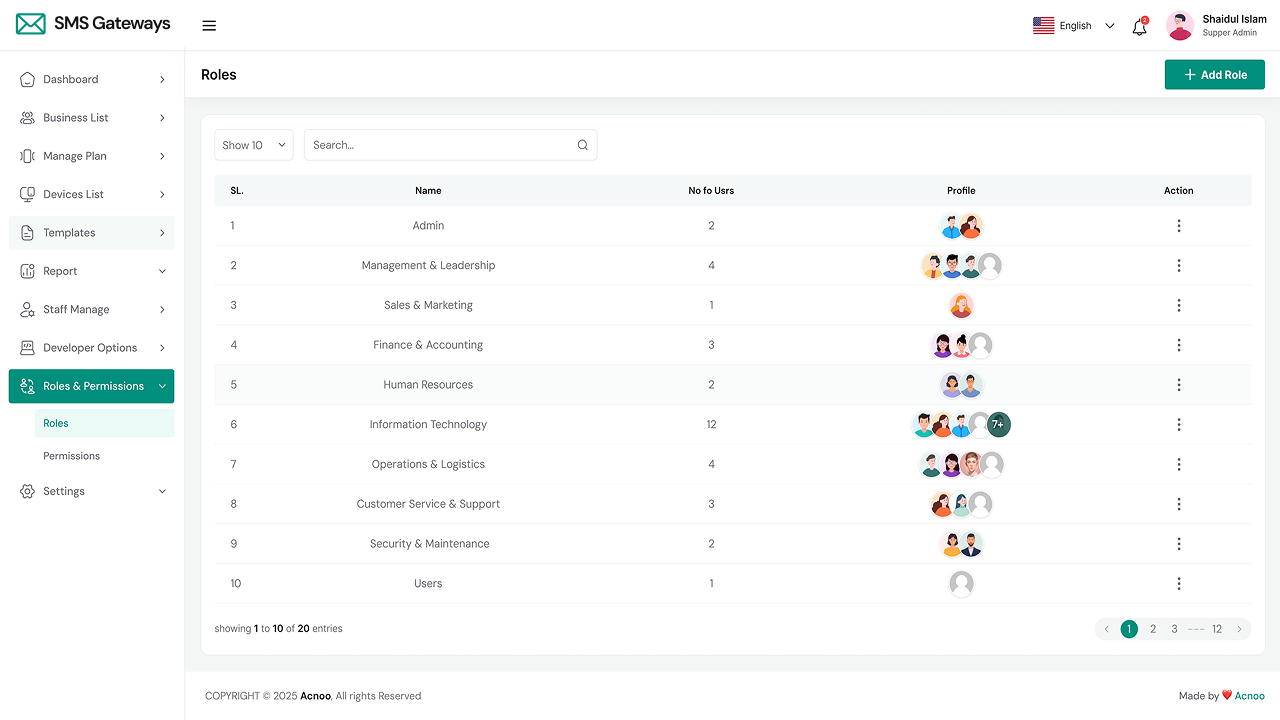Open action menu for Users role
This screenshot has width=1280, height=720.
coord(1179,584)
